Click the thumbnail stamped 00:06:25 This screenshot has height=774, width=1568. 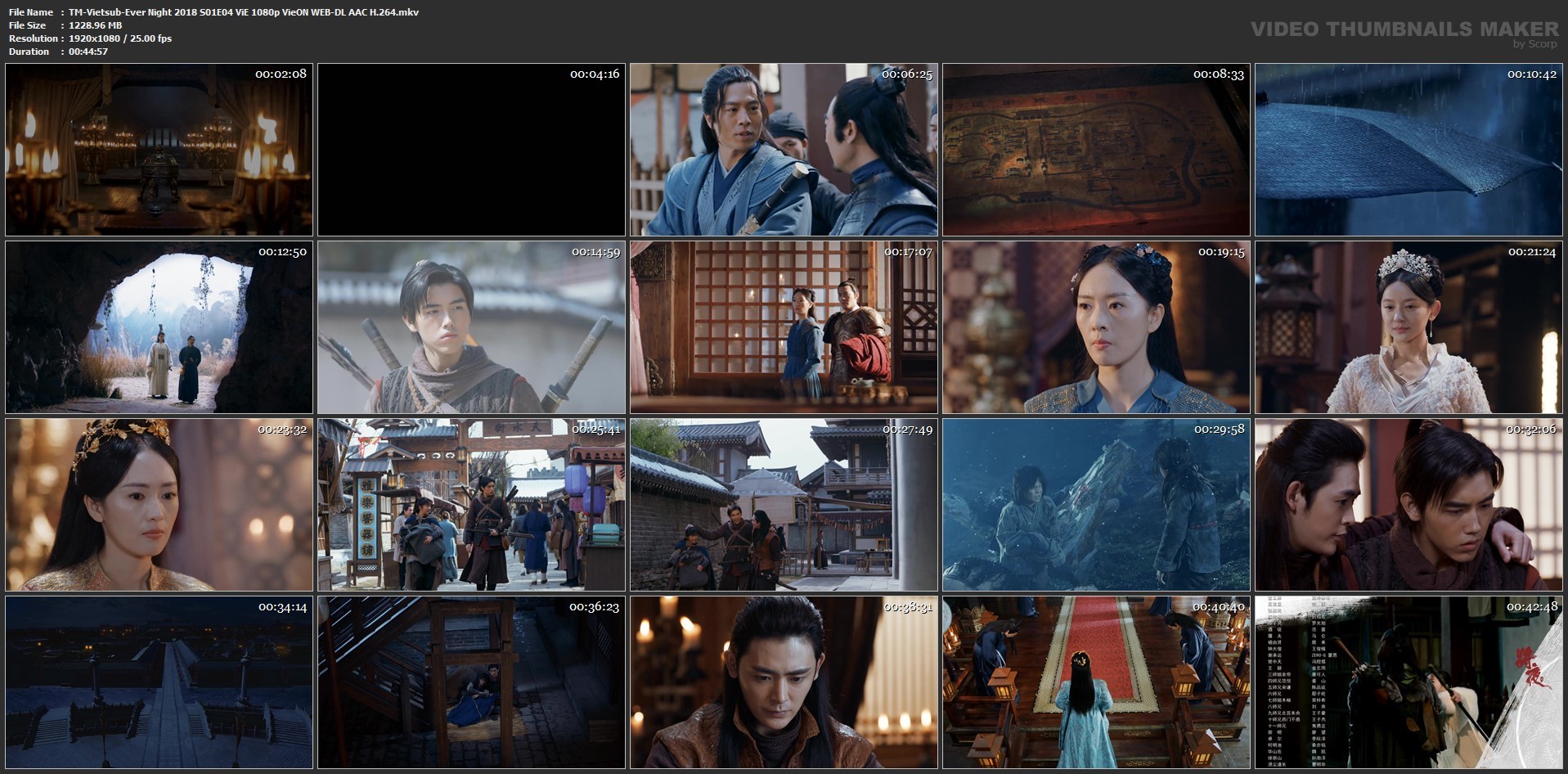click(x=784, y=150)
